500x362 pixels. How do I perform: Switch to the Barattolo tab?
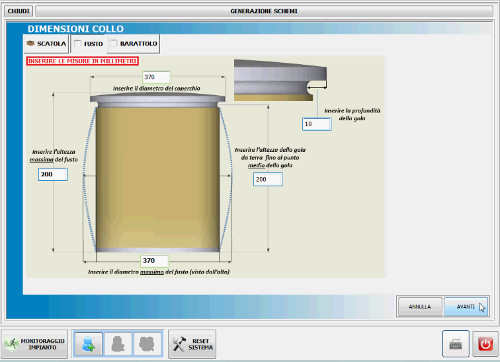pyautogui.click(x=133, y=44)
